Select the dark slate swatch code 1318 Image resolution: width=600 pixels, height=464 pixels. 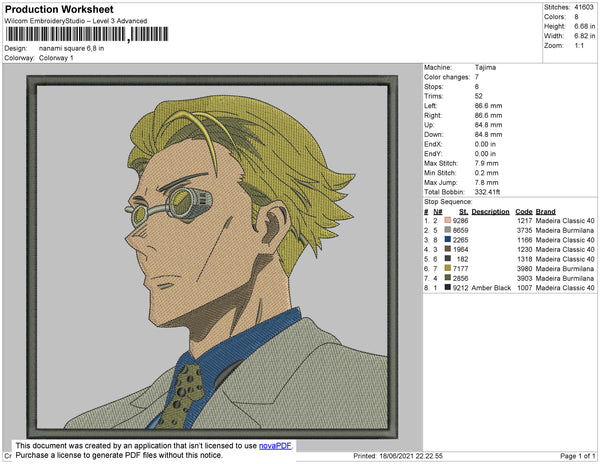tap(448, 259)
